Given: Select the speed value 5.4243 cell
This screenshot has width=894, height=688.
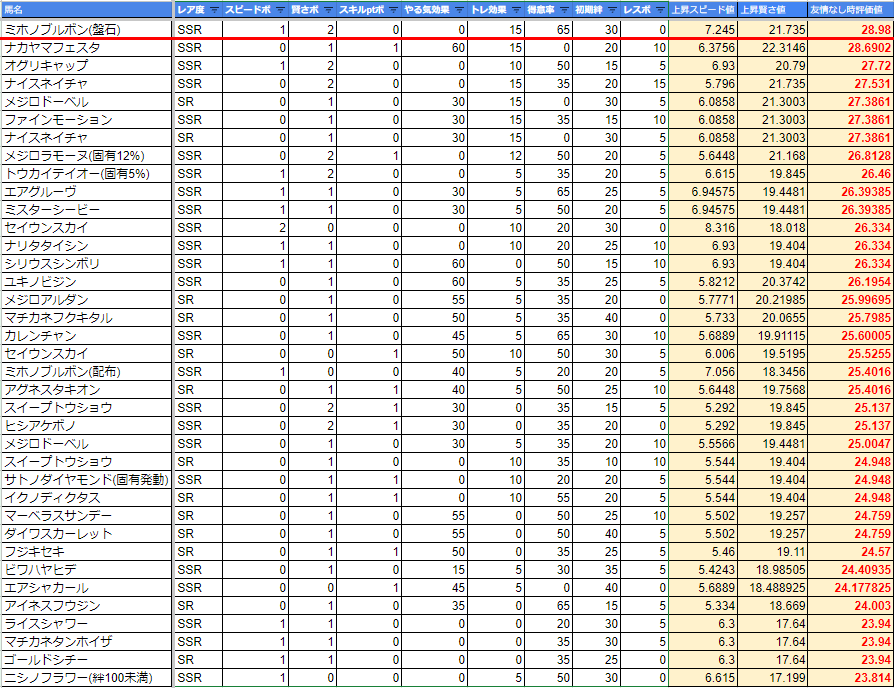Looking at the screenshot, I should [703, 570].
